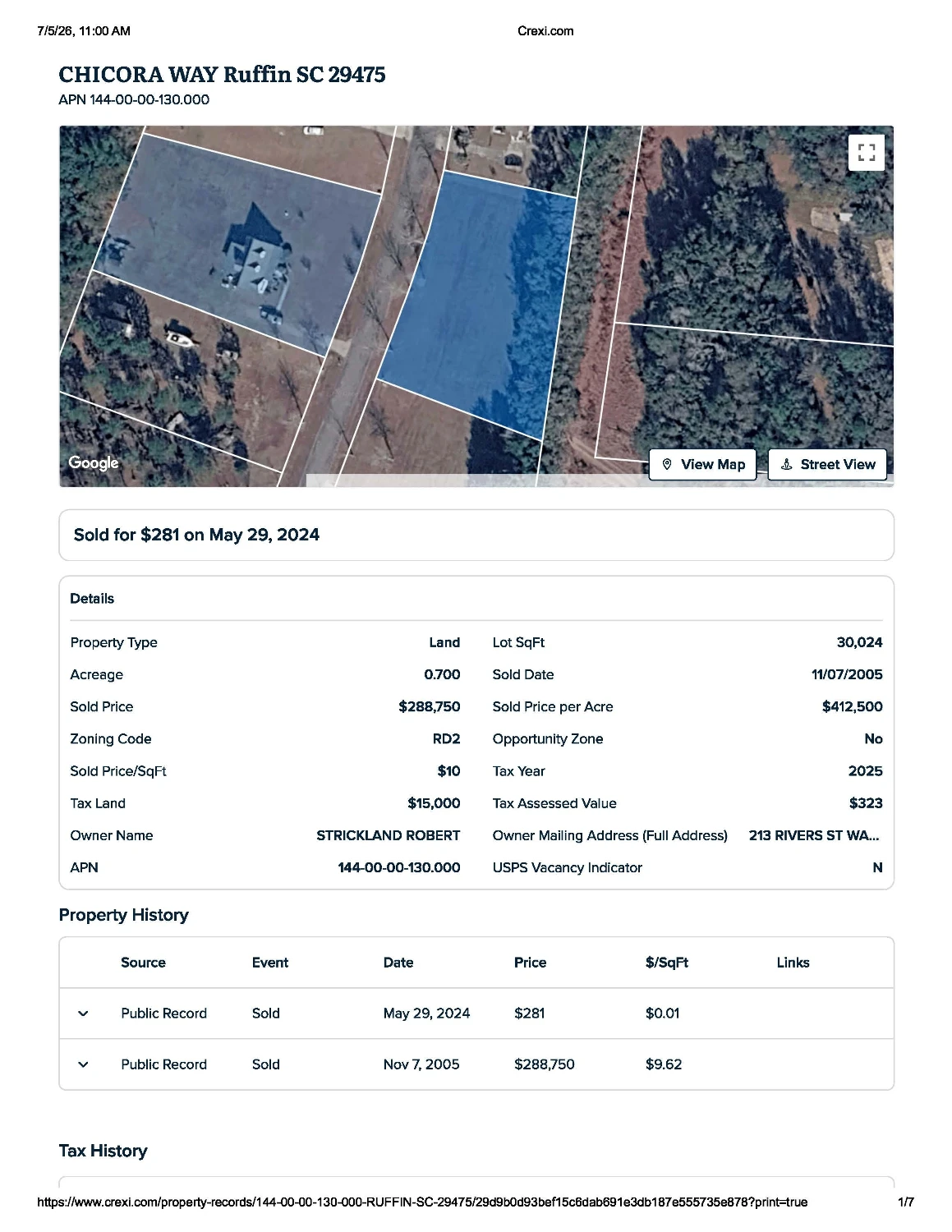Select the Source column header
Screen dimensions: 952x1232
tap(143, 963)
